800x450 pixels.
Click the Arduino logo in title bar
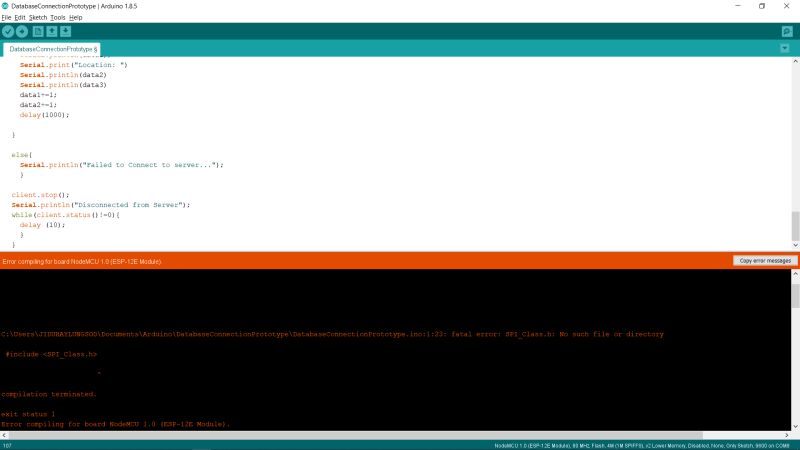(5, 6)
